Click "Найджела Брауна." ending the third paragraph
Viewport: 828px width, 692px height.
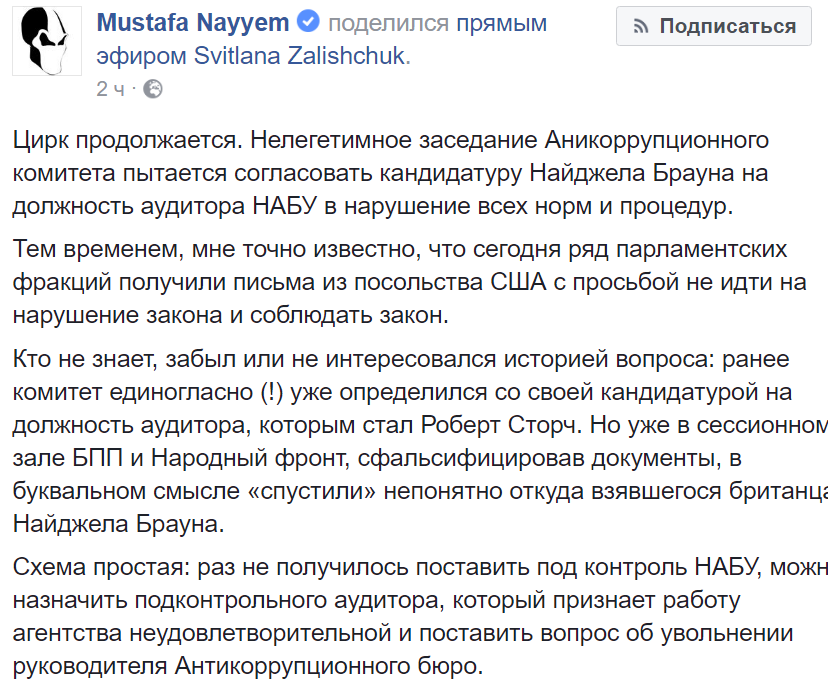pos(119,524)
